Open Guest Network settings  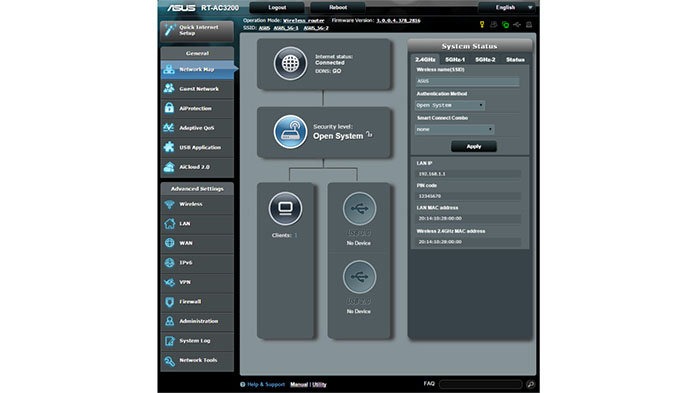pos(197,89)
